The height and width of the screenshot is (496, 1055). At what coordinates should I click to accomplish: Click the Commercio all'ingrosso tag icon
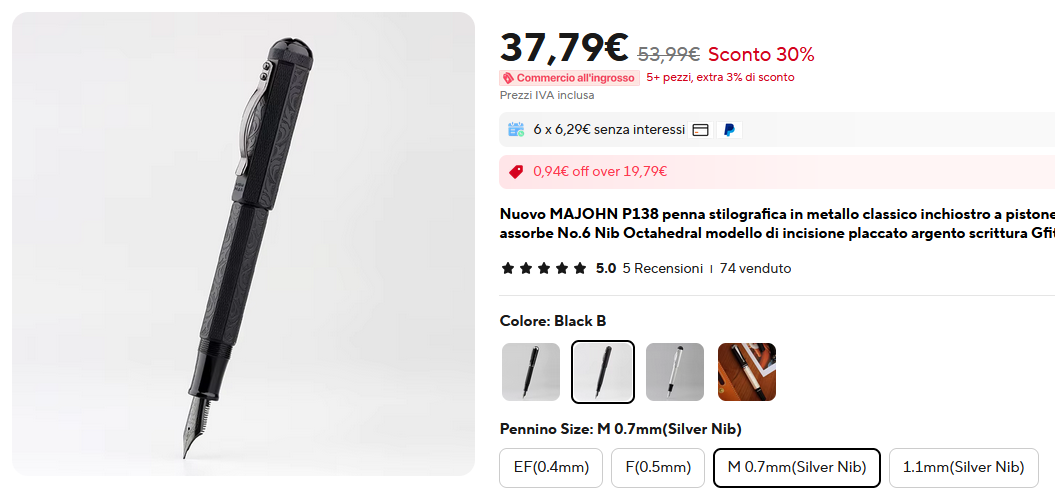coord(508,77)
